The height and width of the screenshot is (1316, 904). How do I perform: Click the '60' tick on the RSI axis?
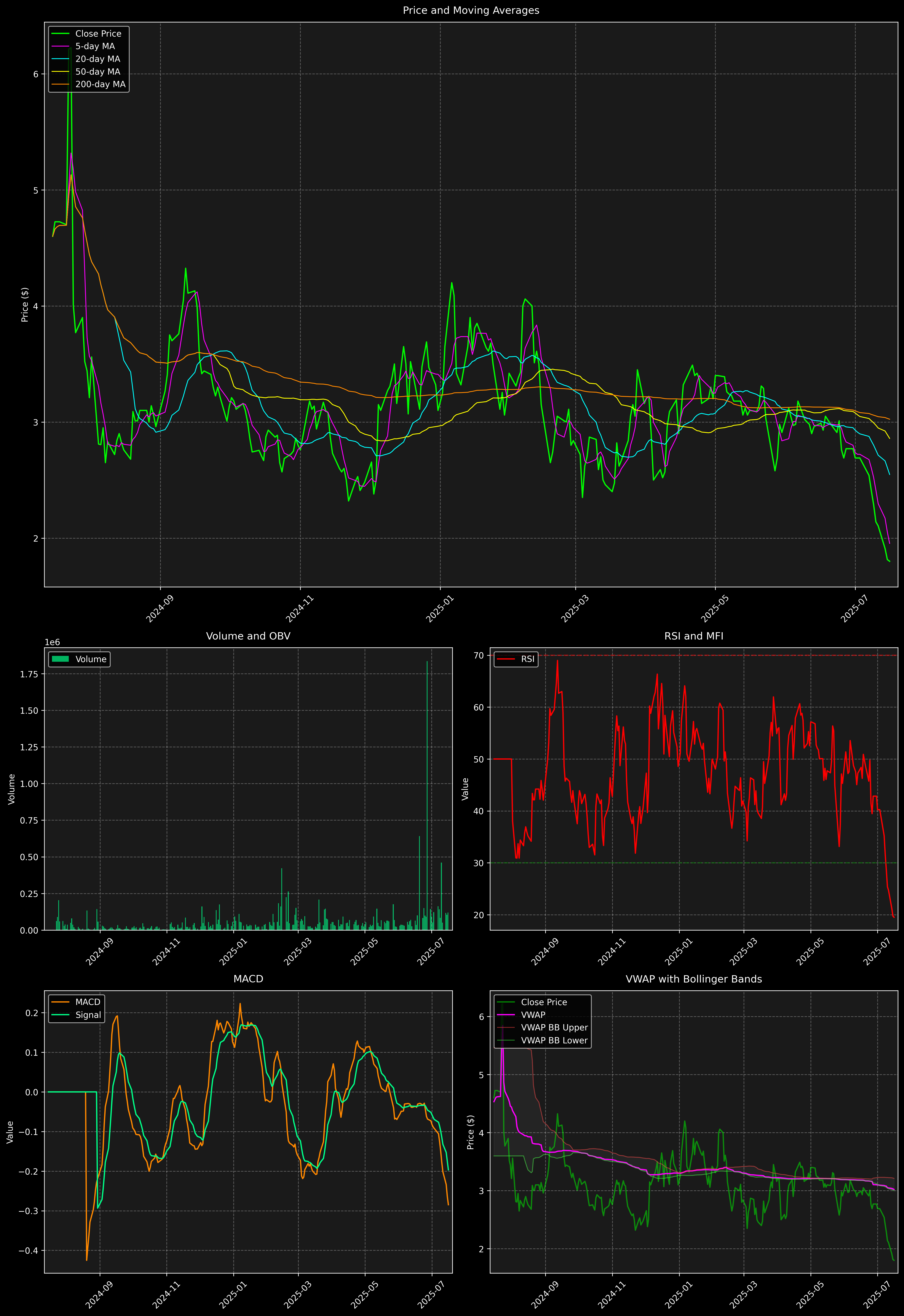(479, 707)
